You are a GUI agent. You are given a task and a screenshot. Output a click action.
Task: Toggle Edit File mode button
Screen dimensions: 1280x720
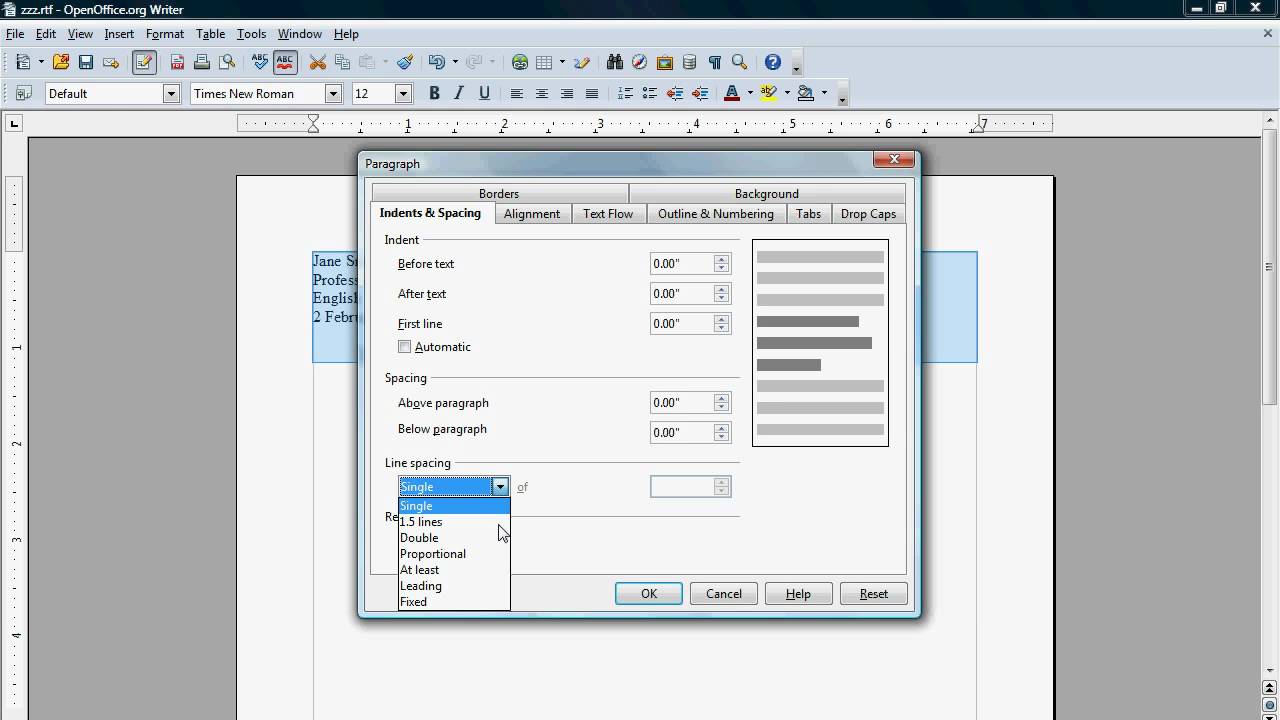point(144,62)
